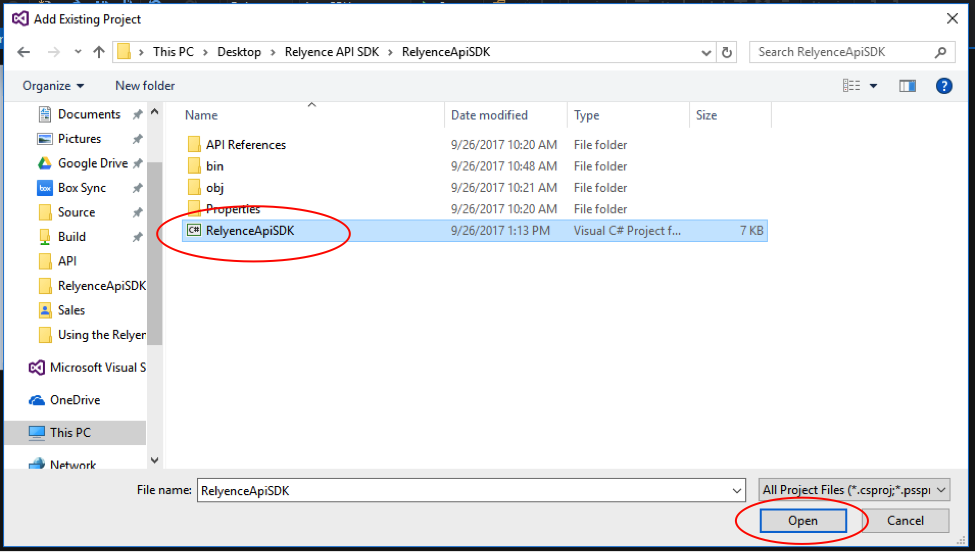Click the Search RelyenceApiSDK field
The image size is (975, 552).
pyautogui.click(x=842, y=52)
